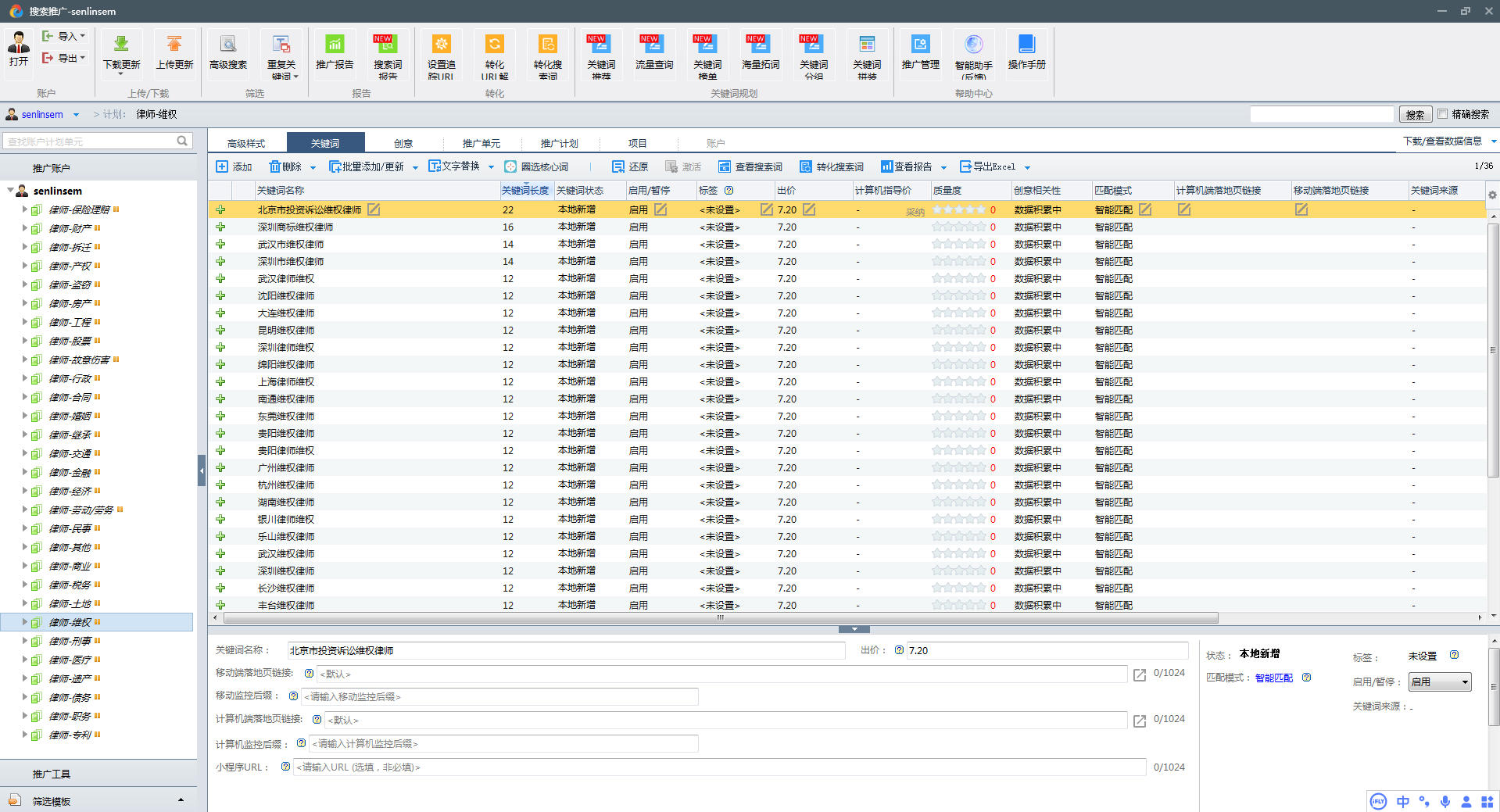The width and height of the screenshot is (1500, 812).
Task: Click the horizontal scrollbar below the keyword table
Action: 719,618
